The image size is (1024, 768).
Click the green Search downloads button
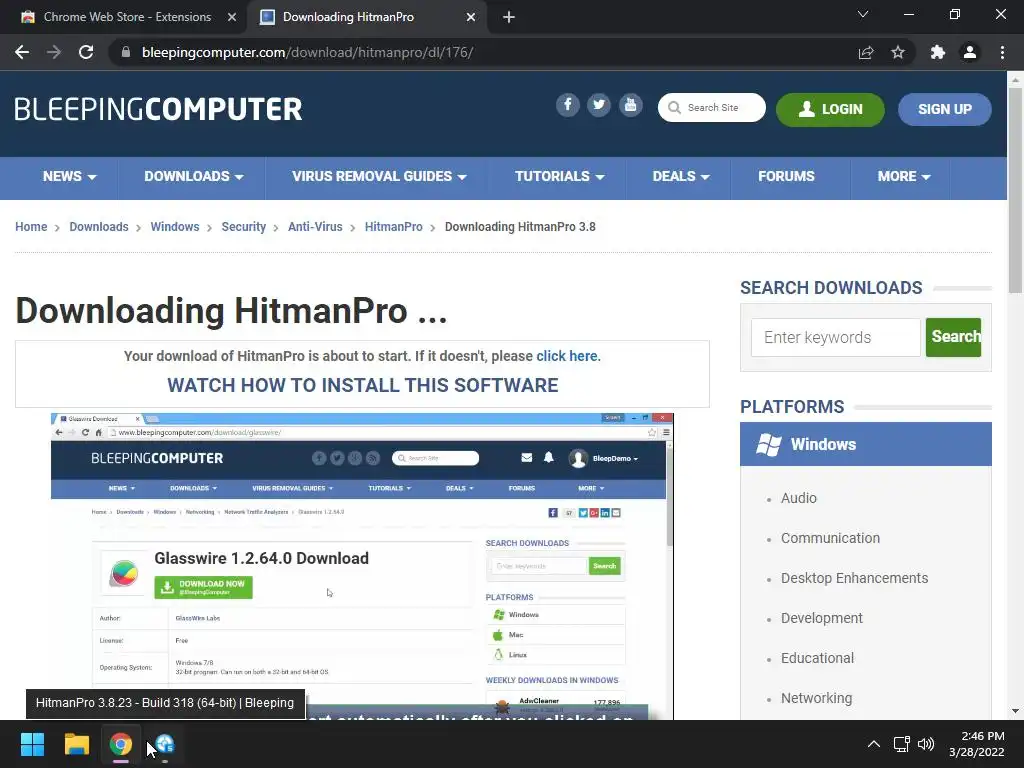coord(953,337)
